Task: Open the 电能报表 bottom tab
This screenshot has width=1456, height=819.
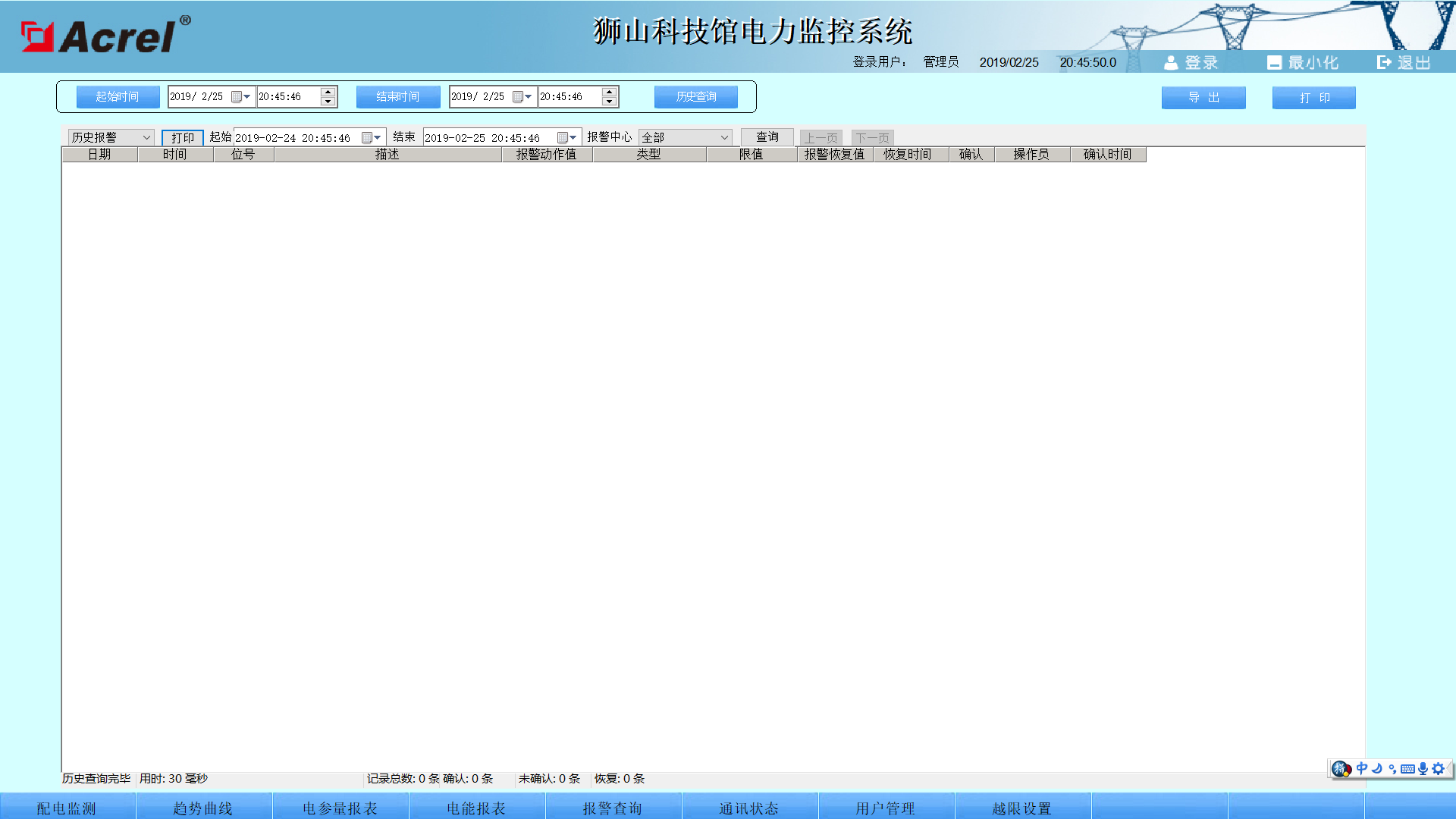Action: click(476, 808)
